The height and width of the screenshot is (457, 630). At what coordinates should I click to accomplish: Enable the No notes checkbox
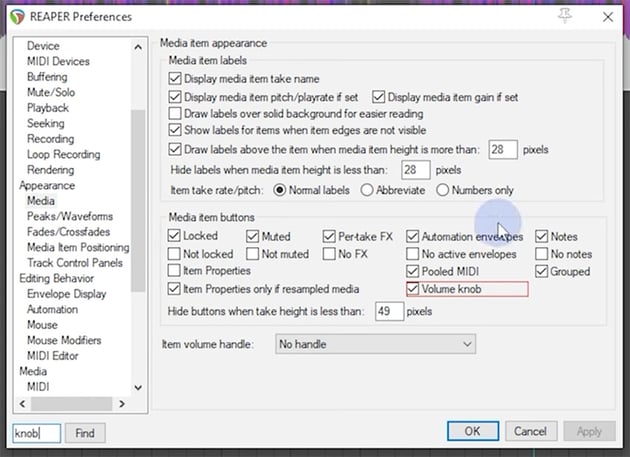coord(542,254)
